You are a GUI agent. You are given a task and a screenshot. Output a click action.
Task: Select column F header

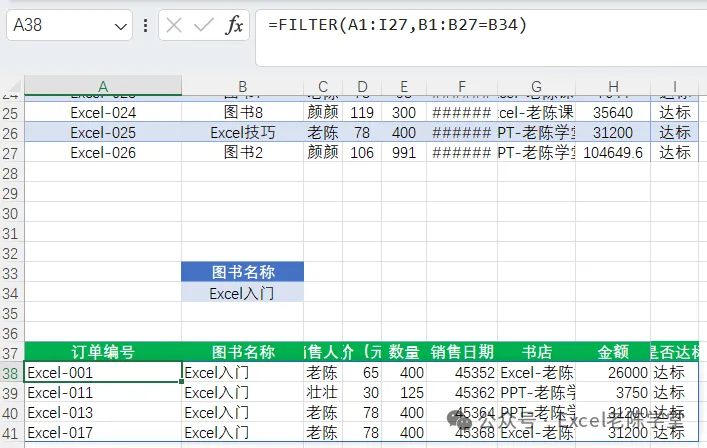coord(462,86)
